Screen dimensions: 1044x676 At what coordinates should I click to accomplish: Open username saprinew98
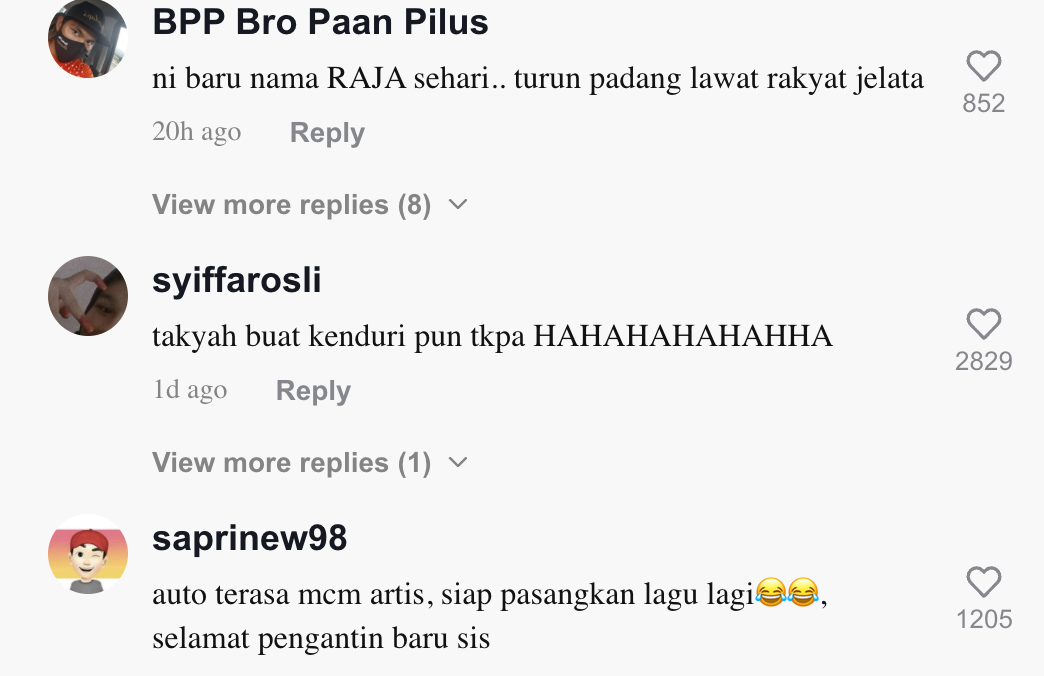[x=249, y=537]
